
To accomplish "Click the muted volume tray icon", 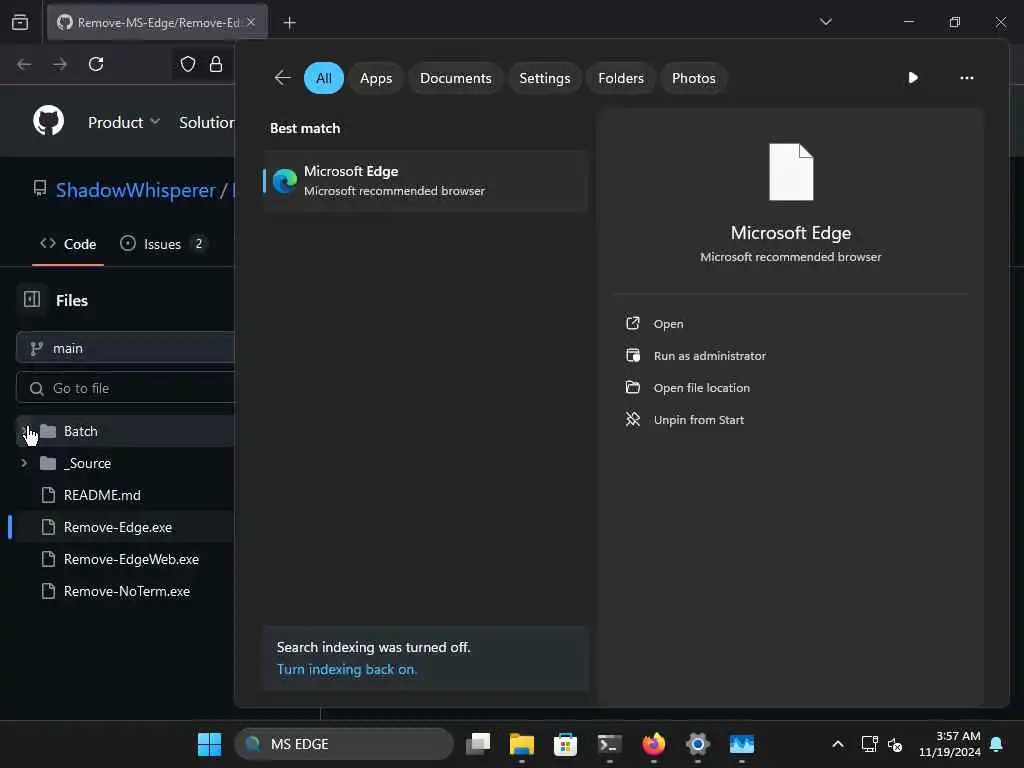I will (895, 744).
